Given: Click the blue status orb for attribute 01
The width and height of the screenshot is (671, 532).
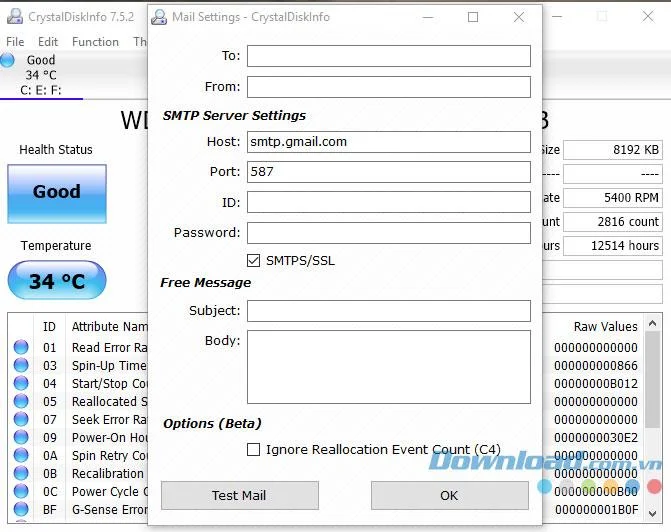Looking at the screenshot, I should [21, 347].
